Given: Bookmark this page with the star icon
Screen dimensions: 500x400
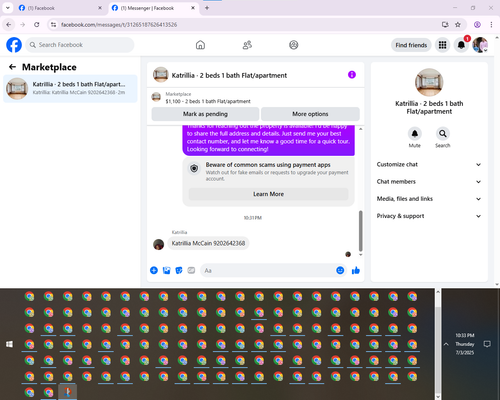Looking at the screenshot, I should [458, 24].
